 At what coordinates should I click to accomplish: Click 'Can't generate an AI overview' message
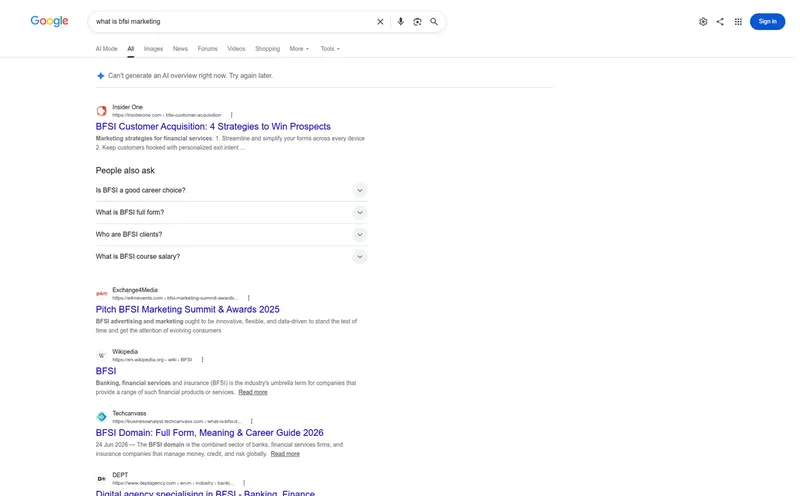click(x=190, y=76)
